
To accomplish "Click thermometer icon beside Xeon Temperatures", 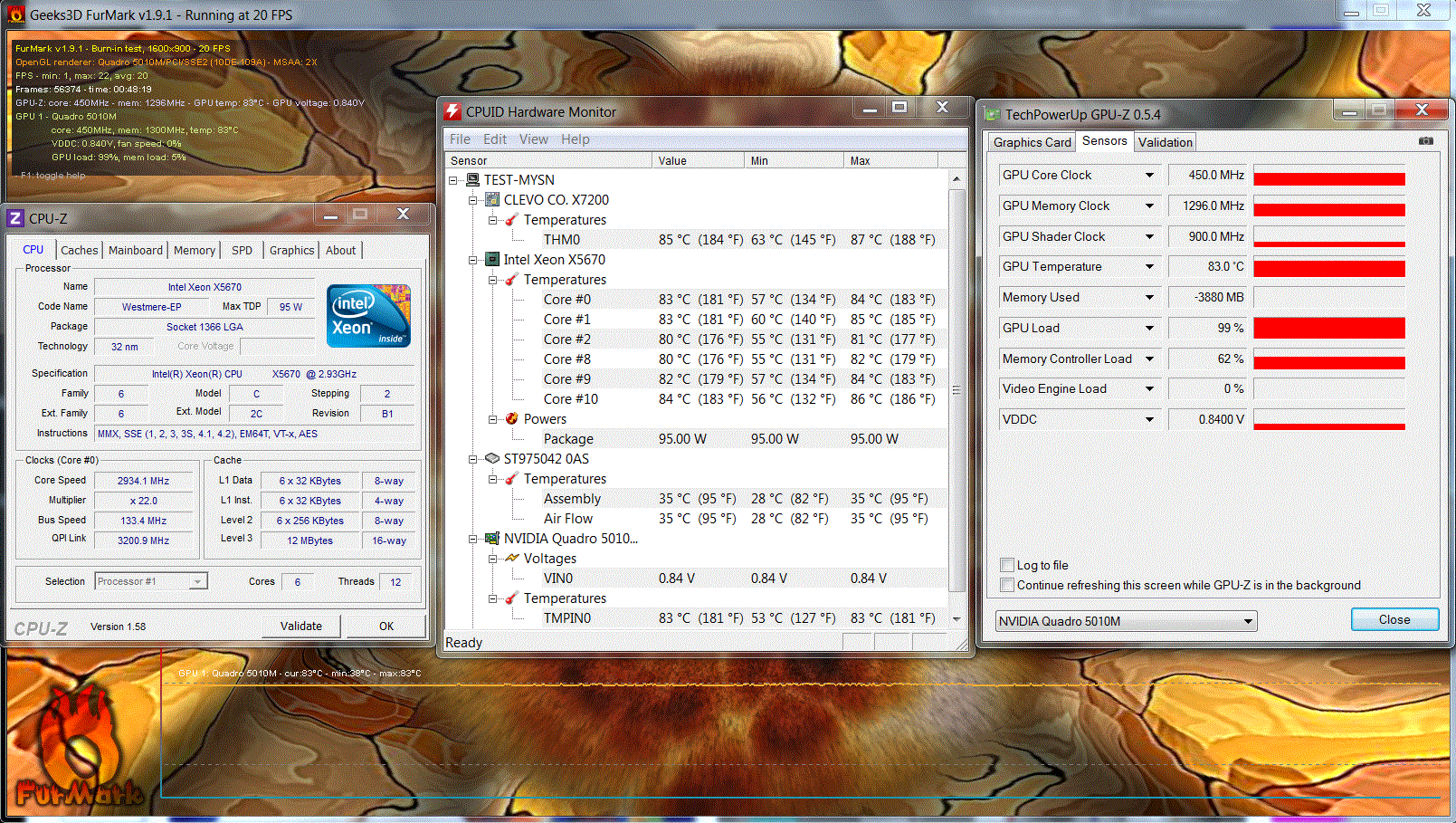I will [x=512, y=280].
